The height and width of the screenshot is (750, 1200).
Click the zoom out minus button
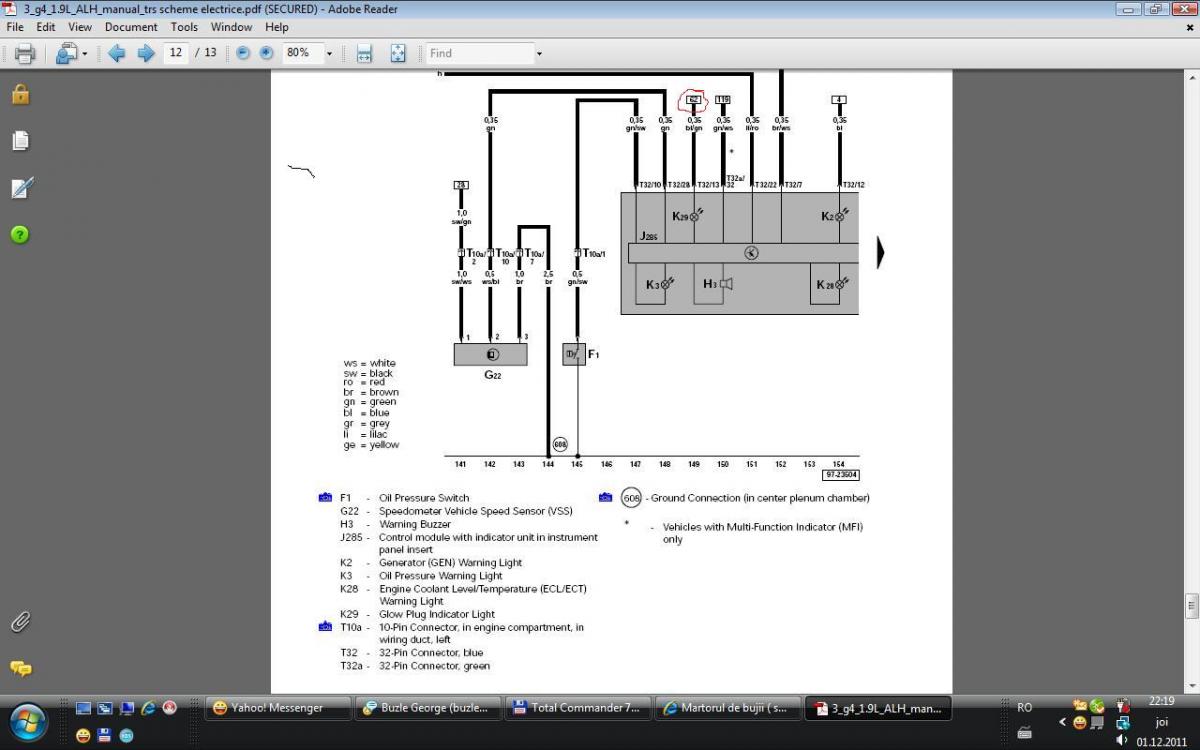[242, 54]
